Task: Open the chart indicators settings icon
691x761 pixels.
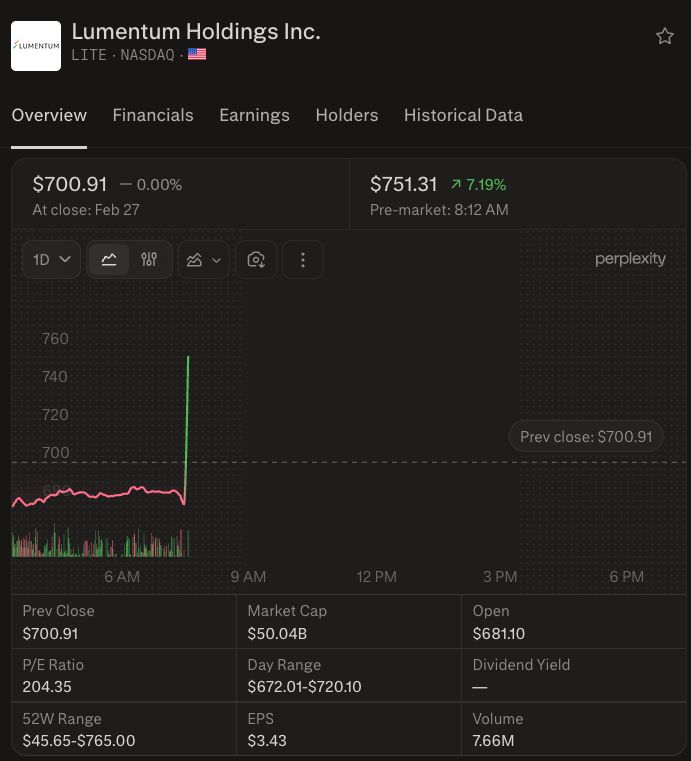Action: (x=149, y=260)
